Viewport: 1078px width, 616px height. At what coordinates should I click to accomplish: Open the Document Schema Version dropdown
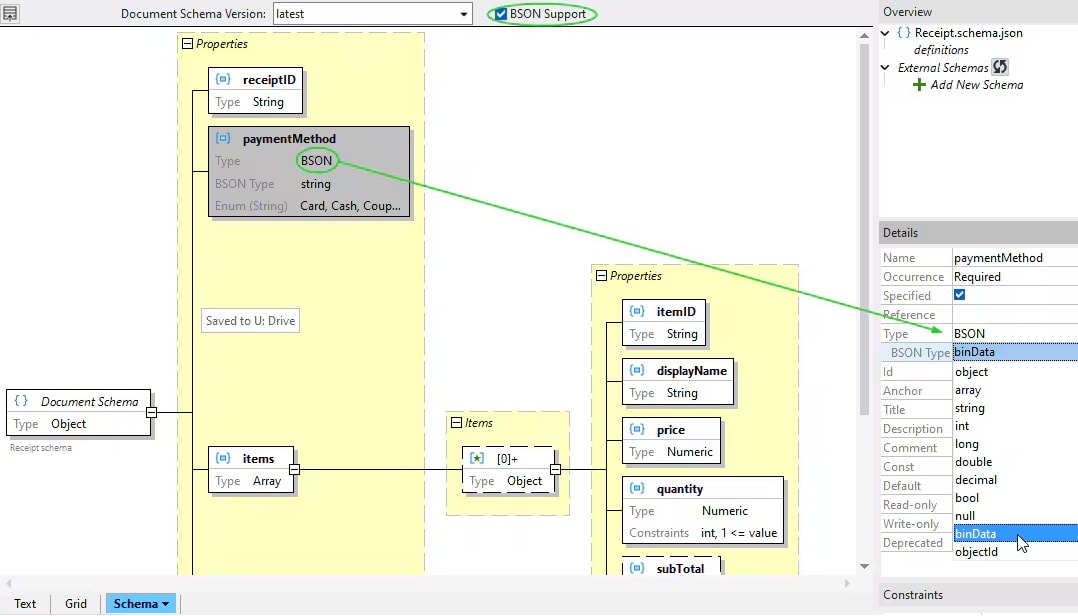(464, 14)
